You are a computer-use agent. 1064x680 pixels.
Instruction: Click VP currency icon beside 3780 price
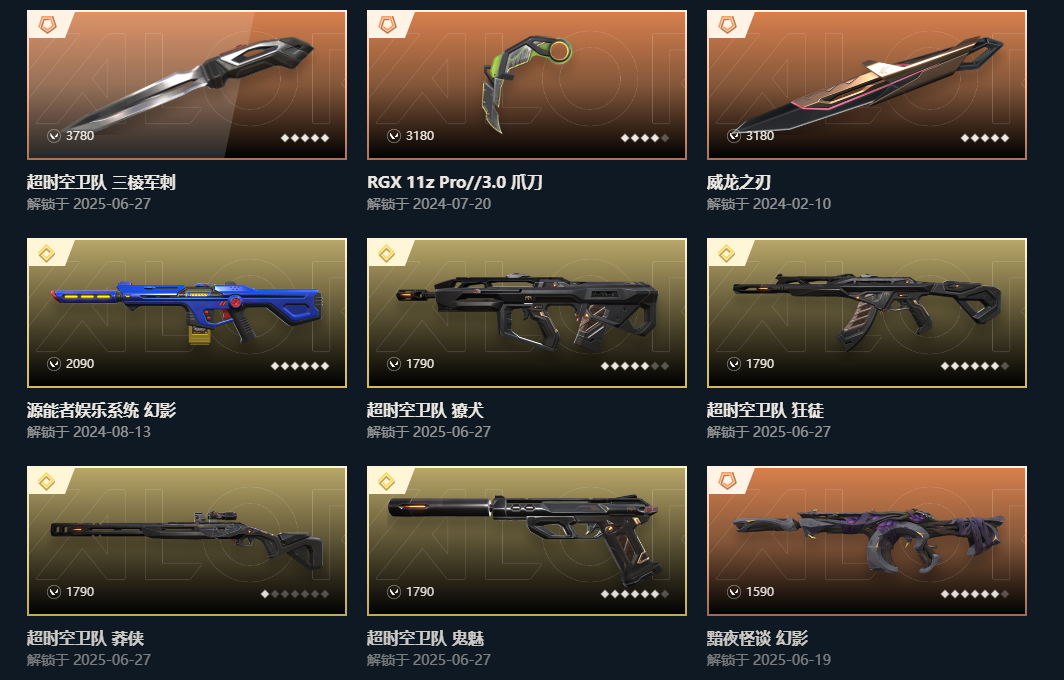tap(54, 136)
